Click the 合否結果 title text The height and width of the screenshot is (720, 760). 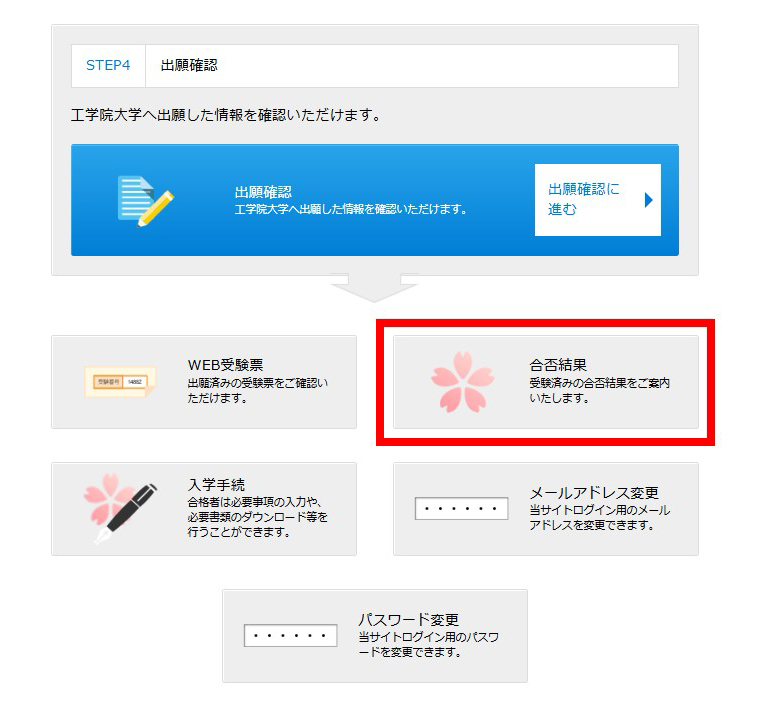558,365
